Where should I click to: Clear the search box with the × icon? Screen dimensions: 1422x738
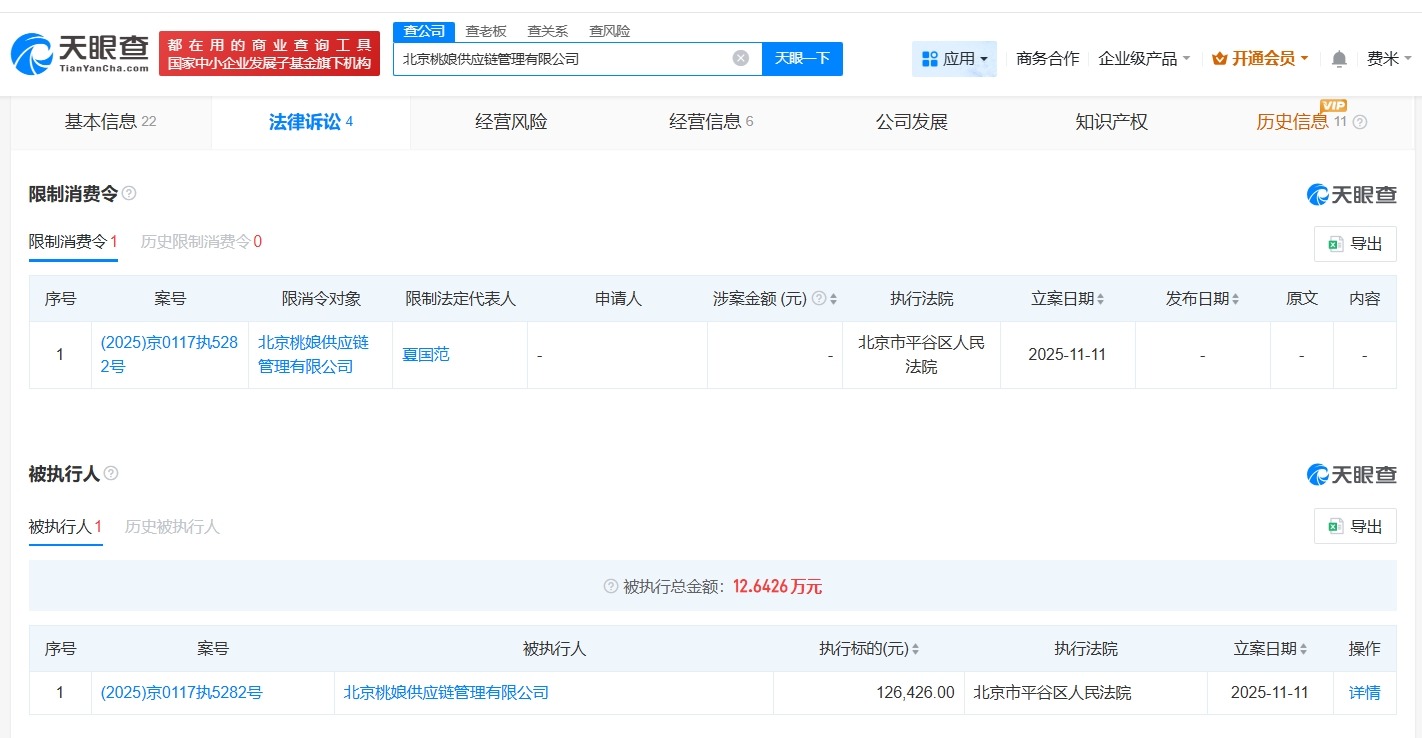(740, 58)
